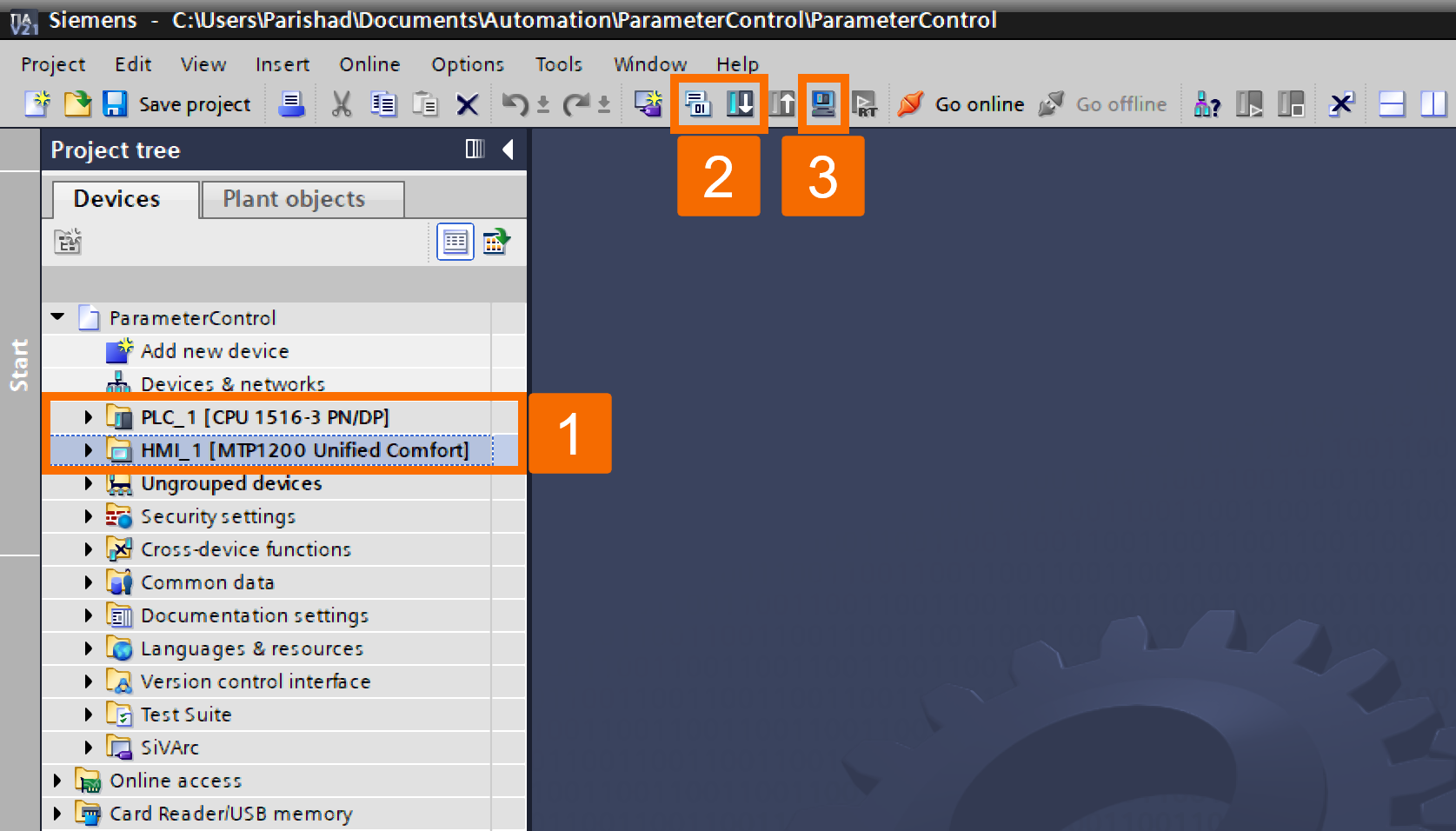
Task: Toggle project tree column layout icon
Action: (475, 149)
